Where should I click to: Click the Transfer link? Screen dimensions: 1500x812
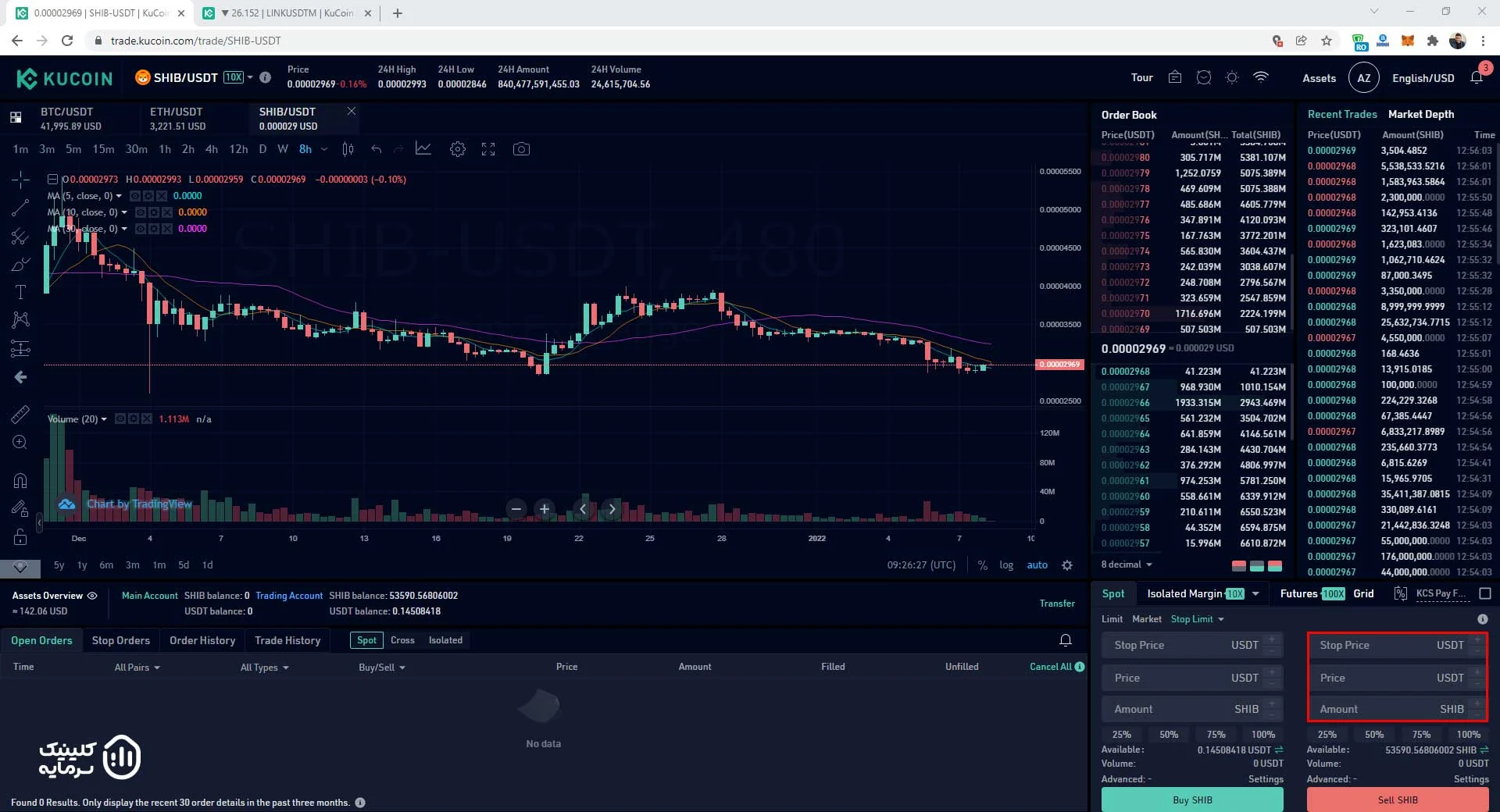tap(1057, 604)
